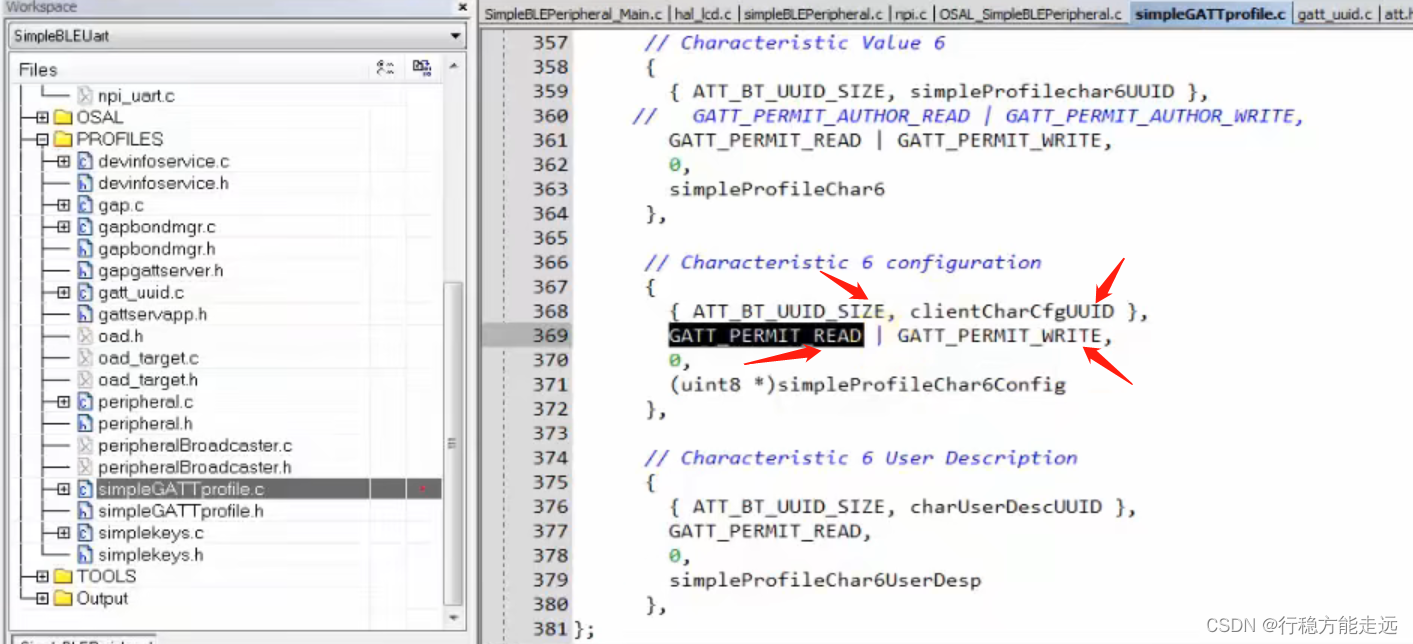Screen dimensions: 1413x644
Task: Click the npi_uart.c excluded file icon
Action: coord(85,95)
